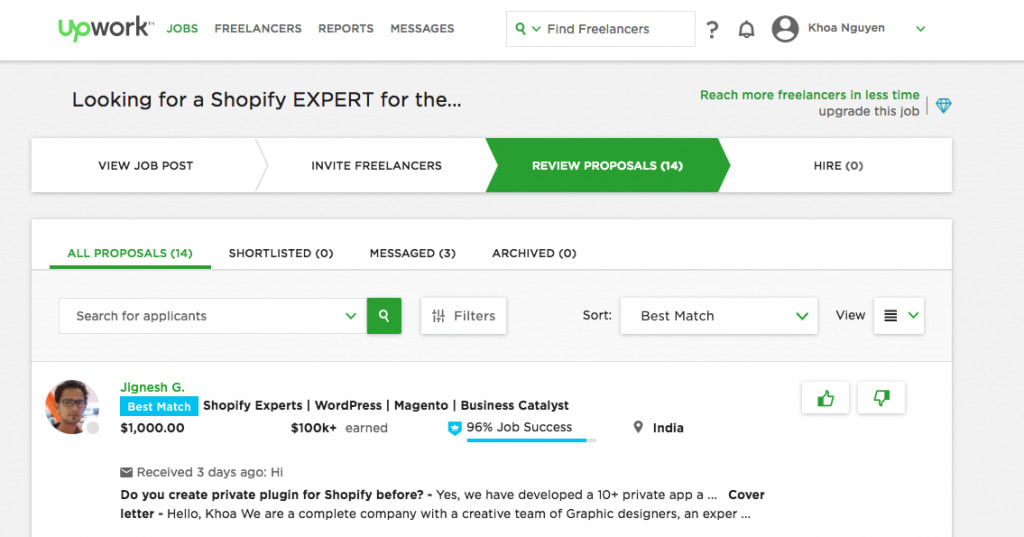This screenshot has height=537, width=1024.
Task: Open Jignesh G.'s profile photo
Action: pyautogui.click(x=72, y=406)
